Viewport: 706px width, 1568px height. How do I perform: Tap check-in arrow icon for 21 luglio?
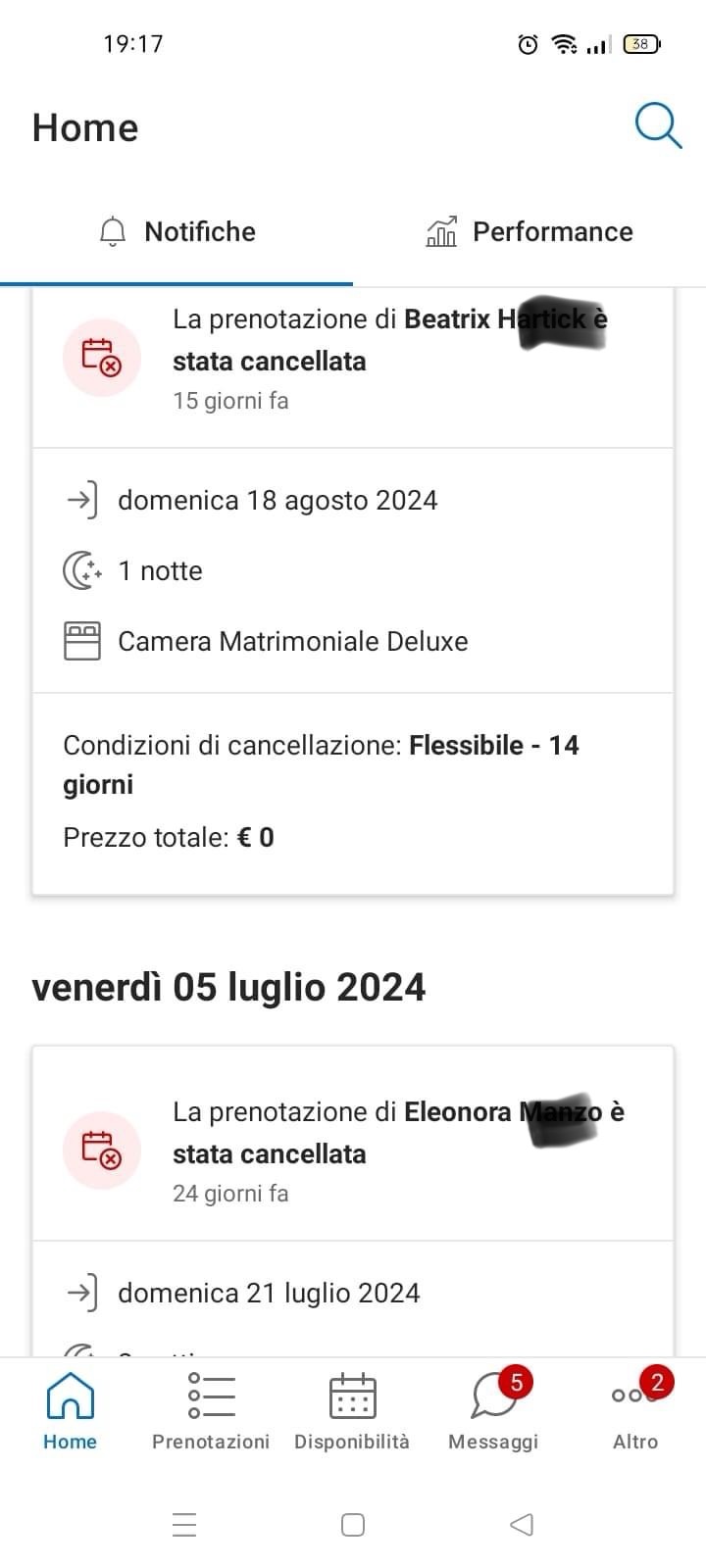click(82, 1293)
